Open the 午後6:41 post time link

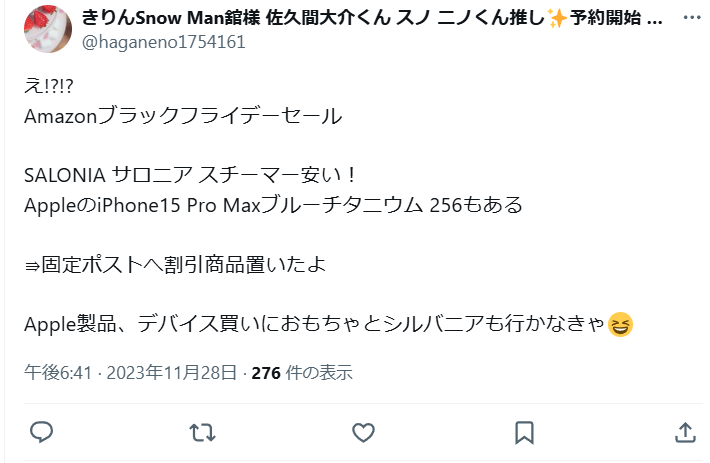coord(58,373)
